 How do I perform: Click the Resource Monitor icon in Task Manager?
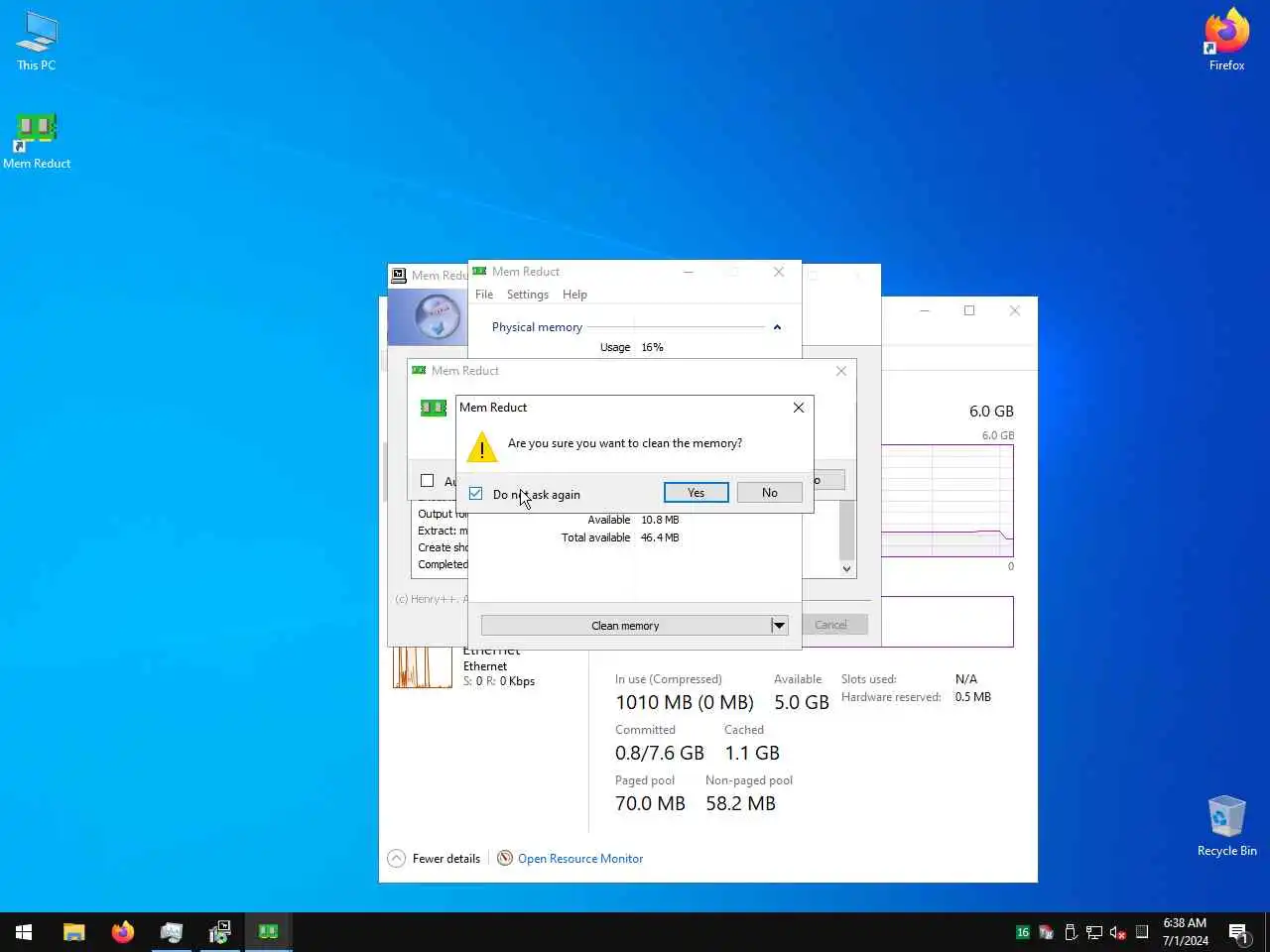pos(505,859)
